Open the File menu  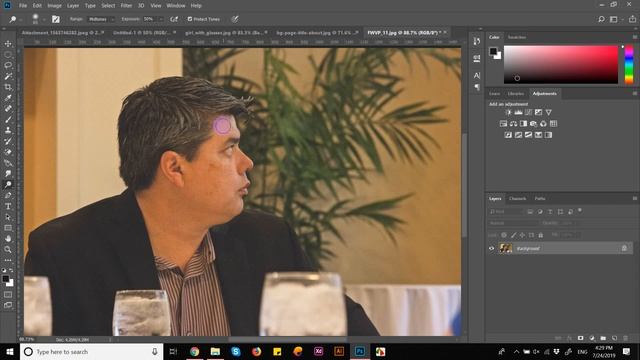point(23,6)
